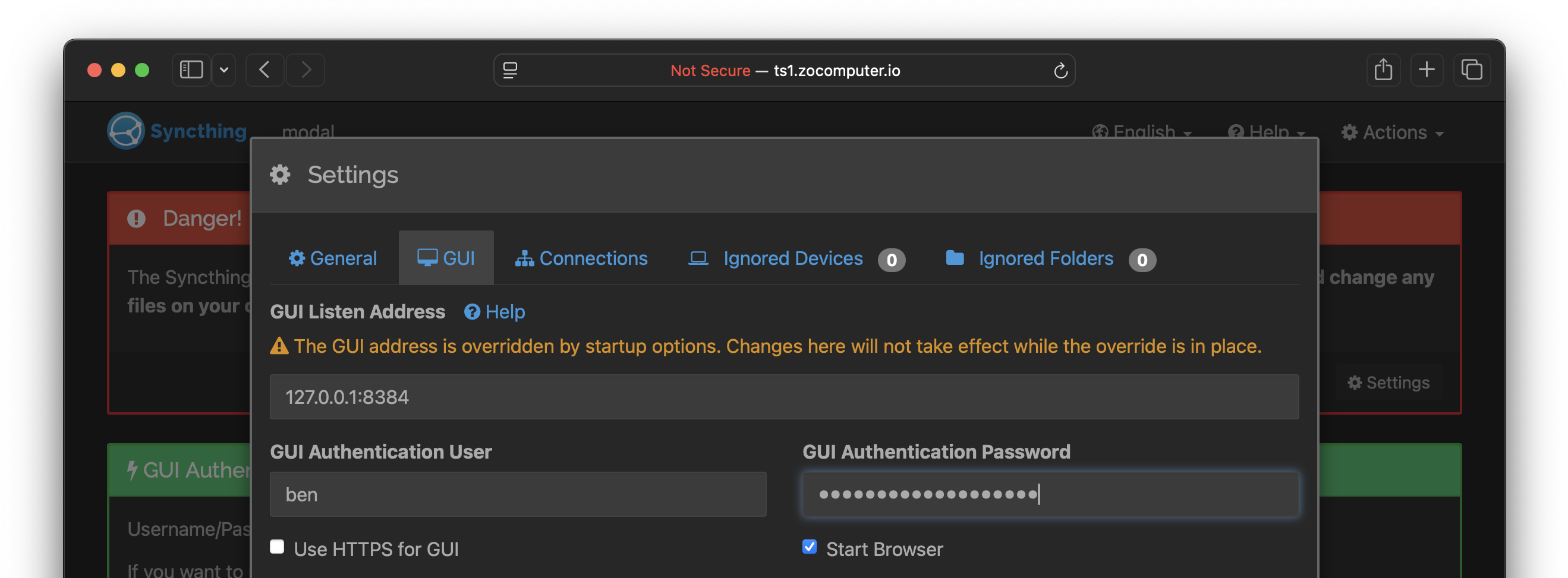The height and width of the screenshot is (578, 1568).
Task: Click the page settings icon in address bar
Action: click(510, 71)
